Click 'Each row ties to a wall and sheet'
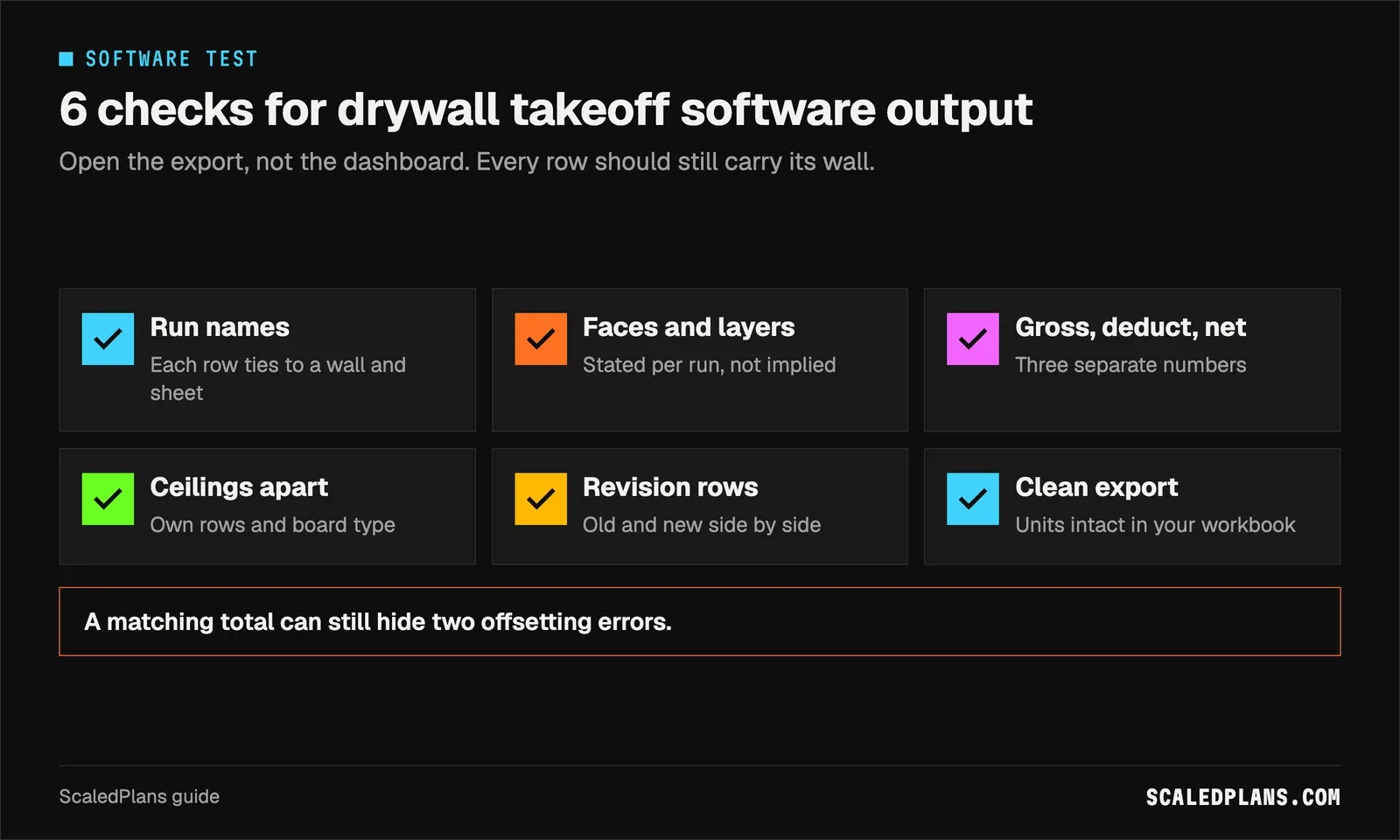The height and width of the screenshot is (840, 1400). point(278,379)
